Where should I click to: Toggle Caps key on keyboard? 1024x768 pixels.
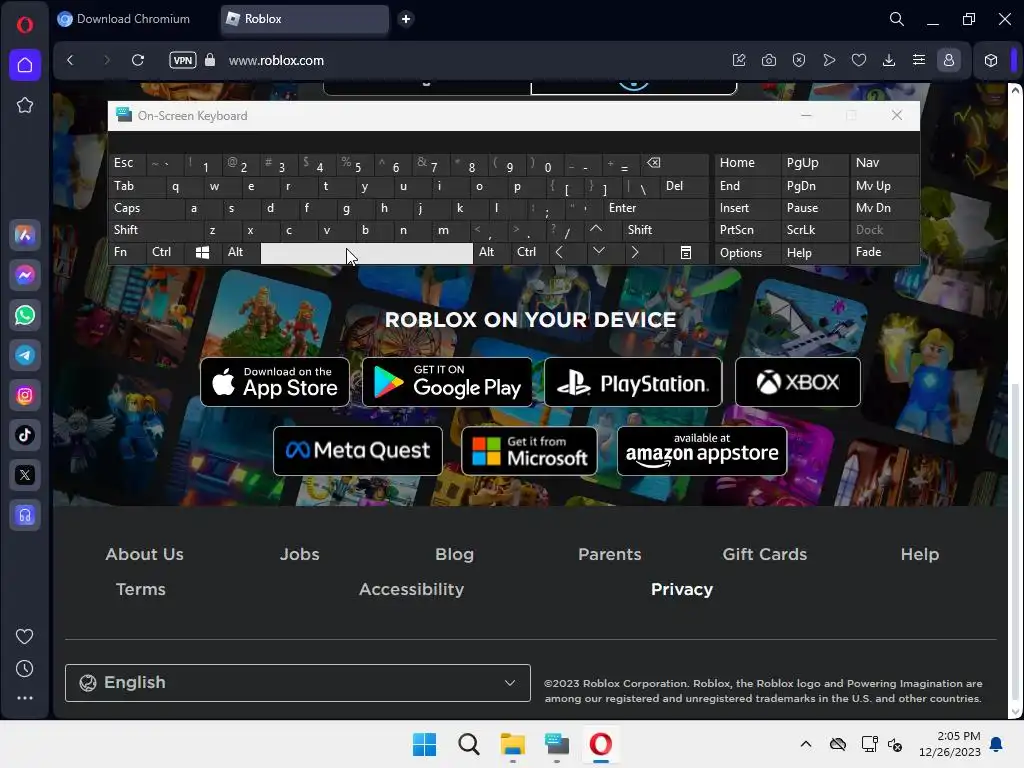pyautogui.click(x=146, y=208)
